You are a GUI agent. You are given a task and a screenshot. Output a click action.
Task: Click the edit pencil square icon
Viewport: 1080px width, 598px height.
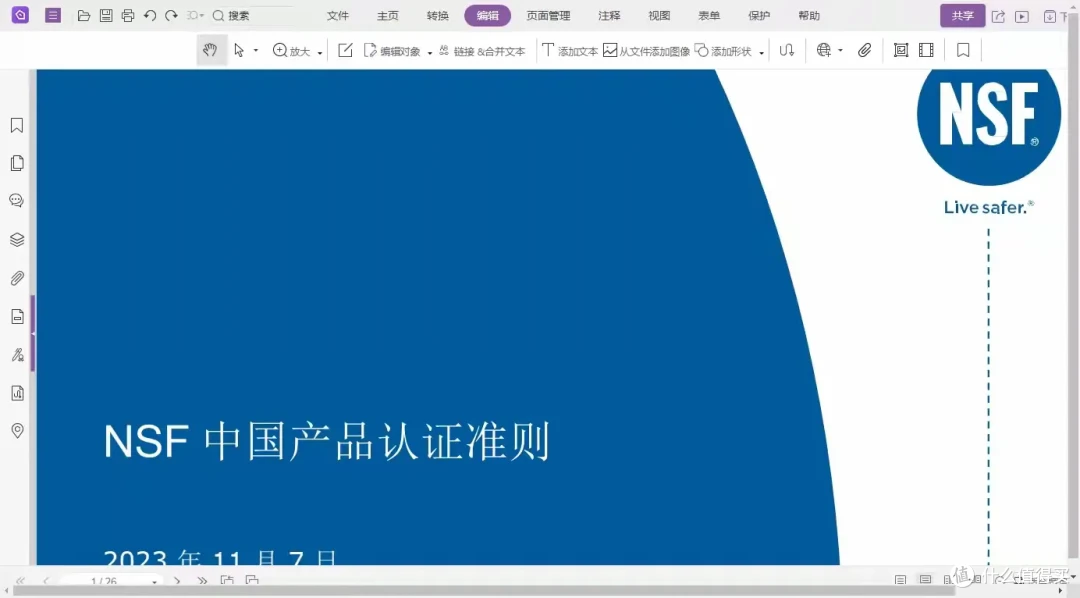(x=346, y=50)
